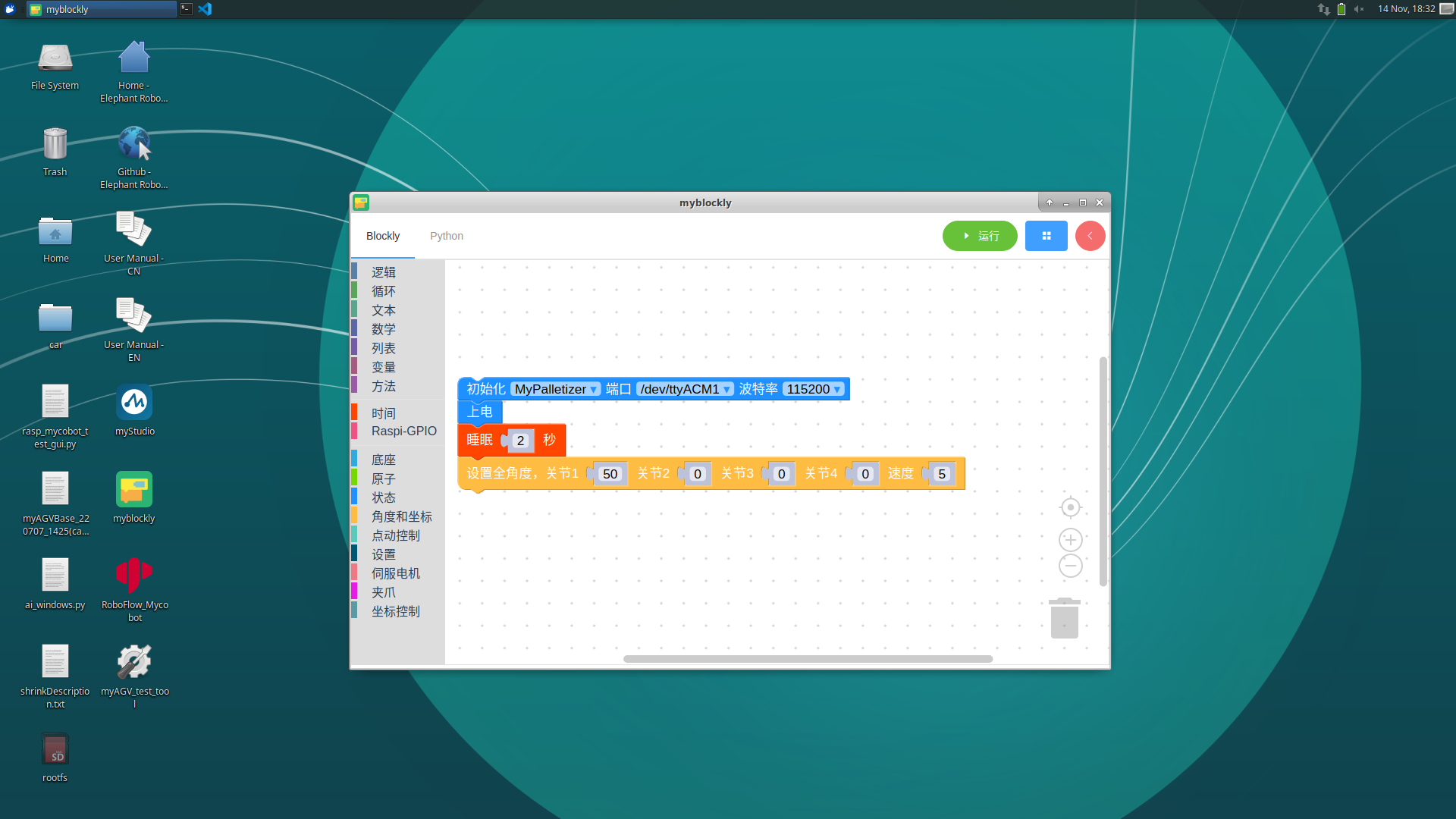The width and height of the screenshot is (1456, 819).
Task: Center the workspace with the crosshair icon
Action: tap(1071, 507)
